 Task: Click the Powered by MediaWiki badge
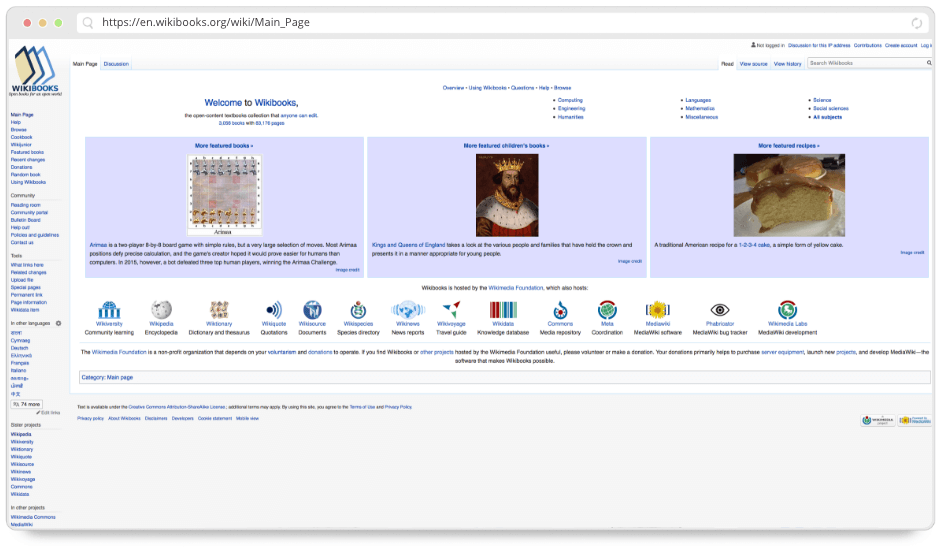click(x=914, y=420)
